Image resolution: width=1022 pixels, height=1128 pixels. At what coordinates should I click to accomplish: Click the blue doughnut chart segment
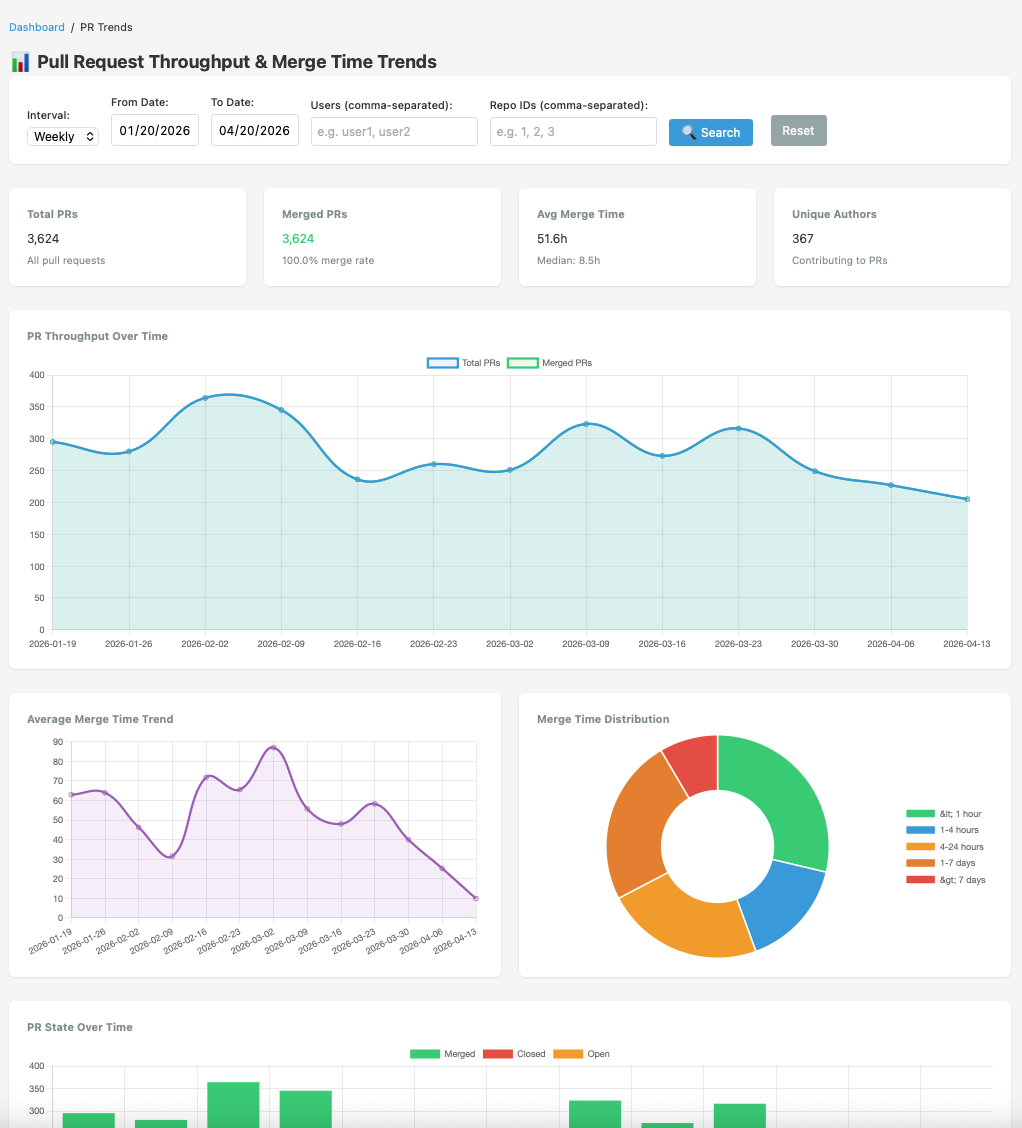coord(784,903)
